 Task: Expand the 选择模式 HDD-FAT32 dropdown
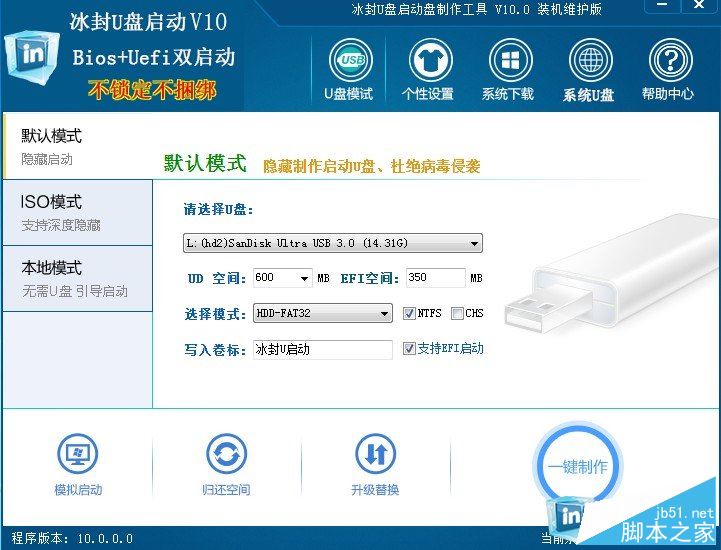coord(384,314)
